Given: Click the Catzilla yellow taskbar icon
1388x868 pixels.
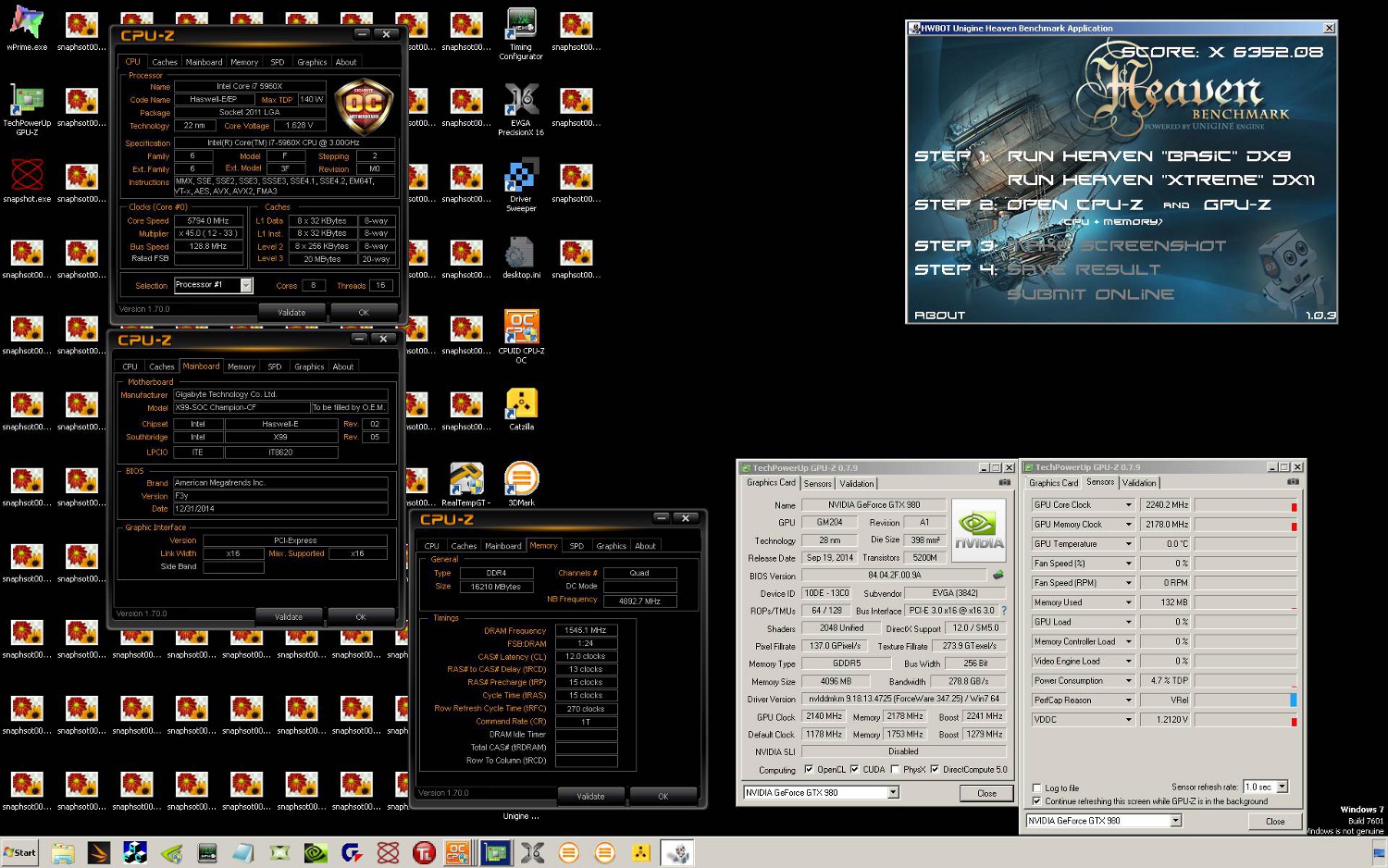Looking at the screenshot, I should point(640,852).
